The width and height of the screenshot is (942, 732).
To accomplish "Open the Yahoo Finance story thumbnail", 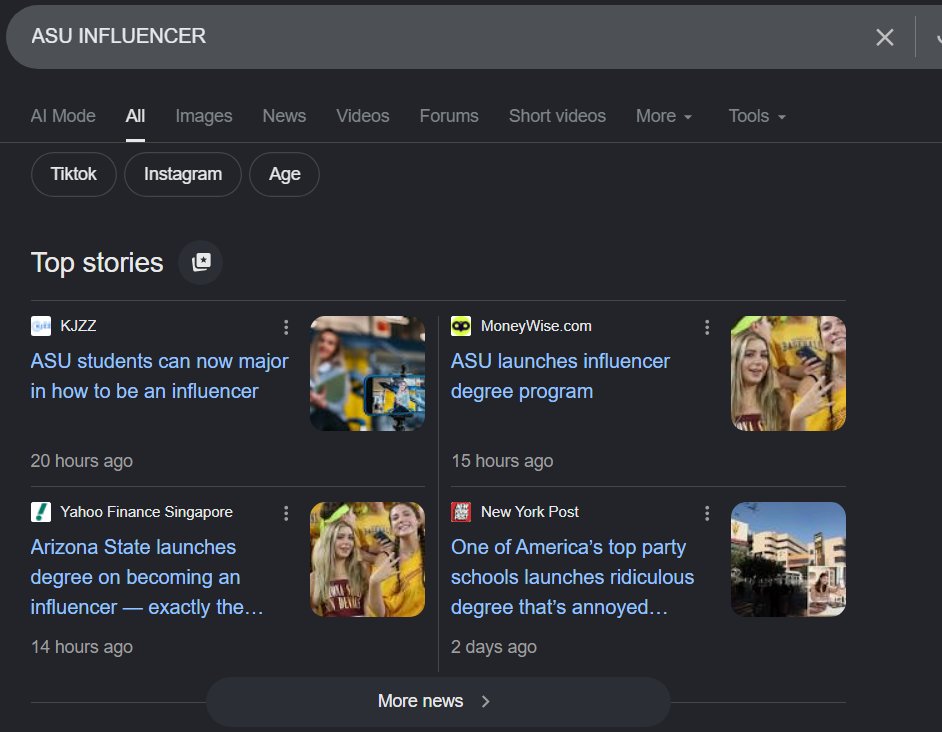I will coord(368,560).
